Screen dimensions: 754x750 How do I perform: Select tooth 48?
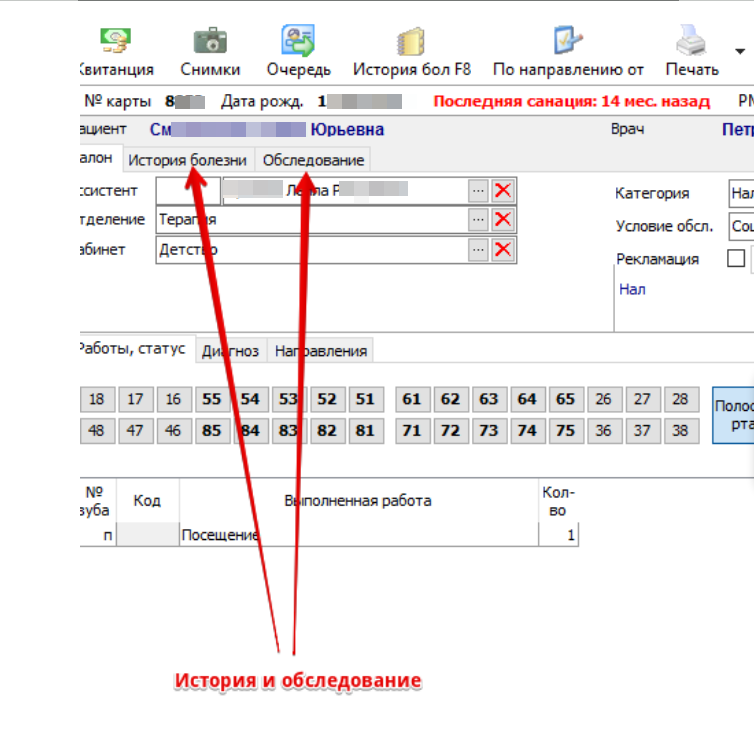pyautogui.click(x=97, y=430)
